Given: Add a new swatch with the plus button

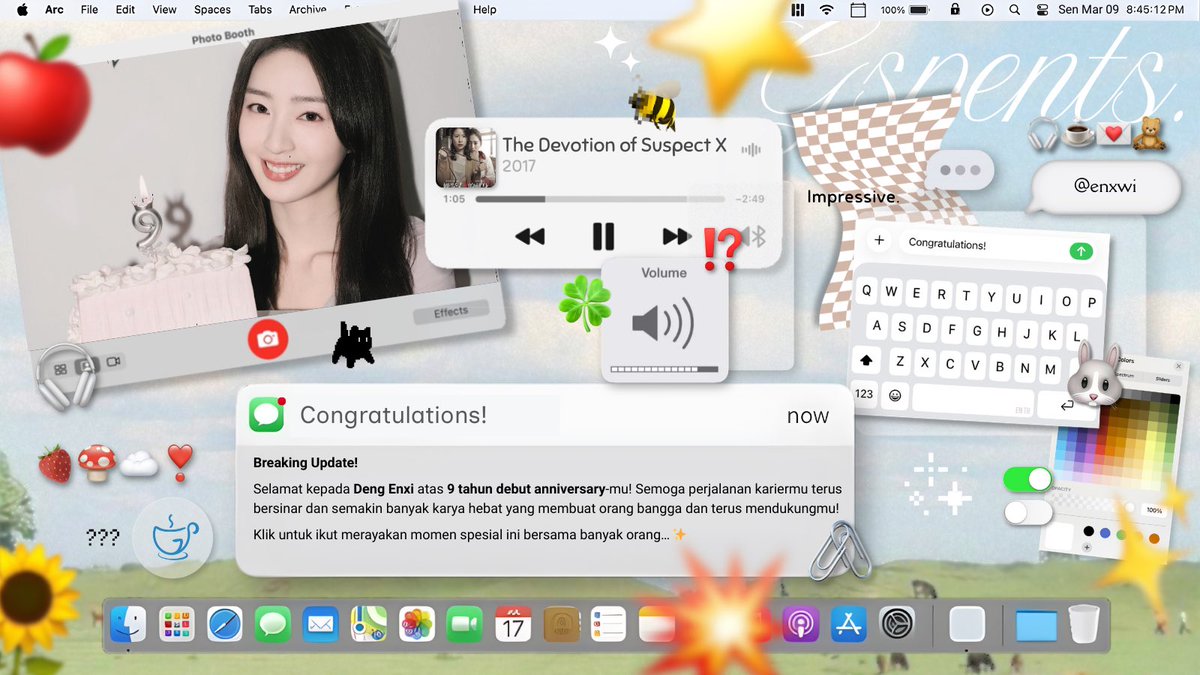Looking at the screenshot, I should point(1086,548).
